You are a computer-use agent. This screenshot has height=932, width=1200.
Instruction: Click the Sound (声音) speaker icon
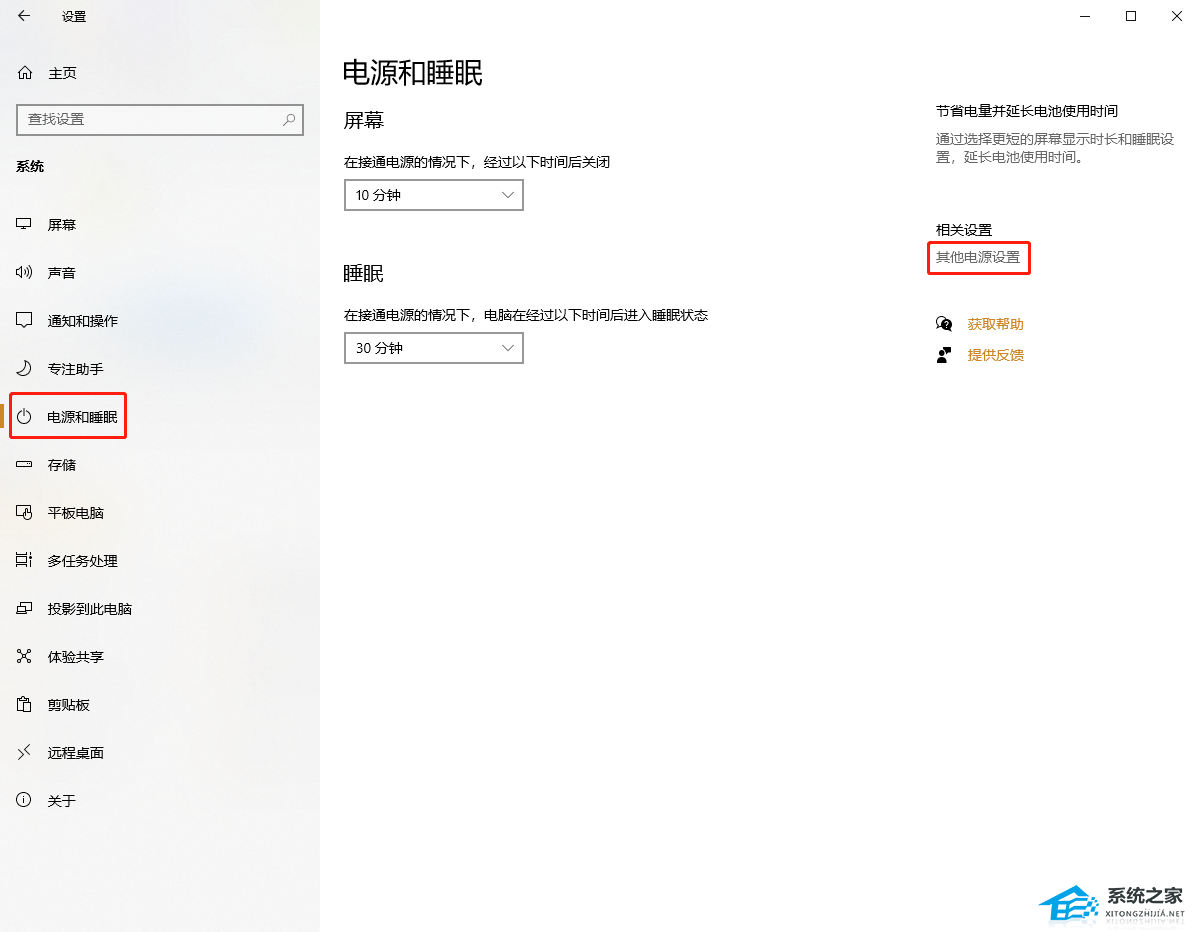[25, 273]
